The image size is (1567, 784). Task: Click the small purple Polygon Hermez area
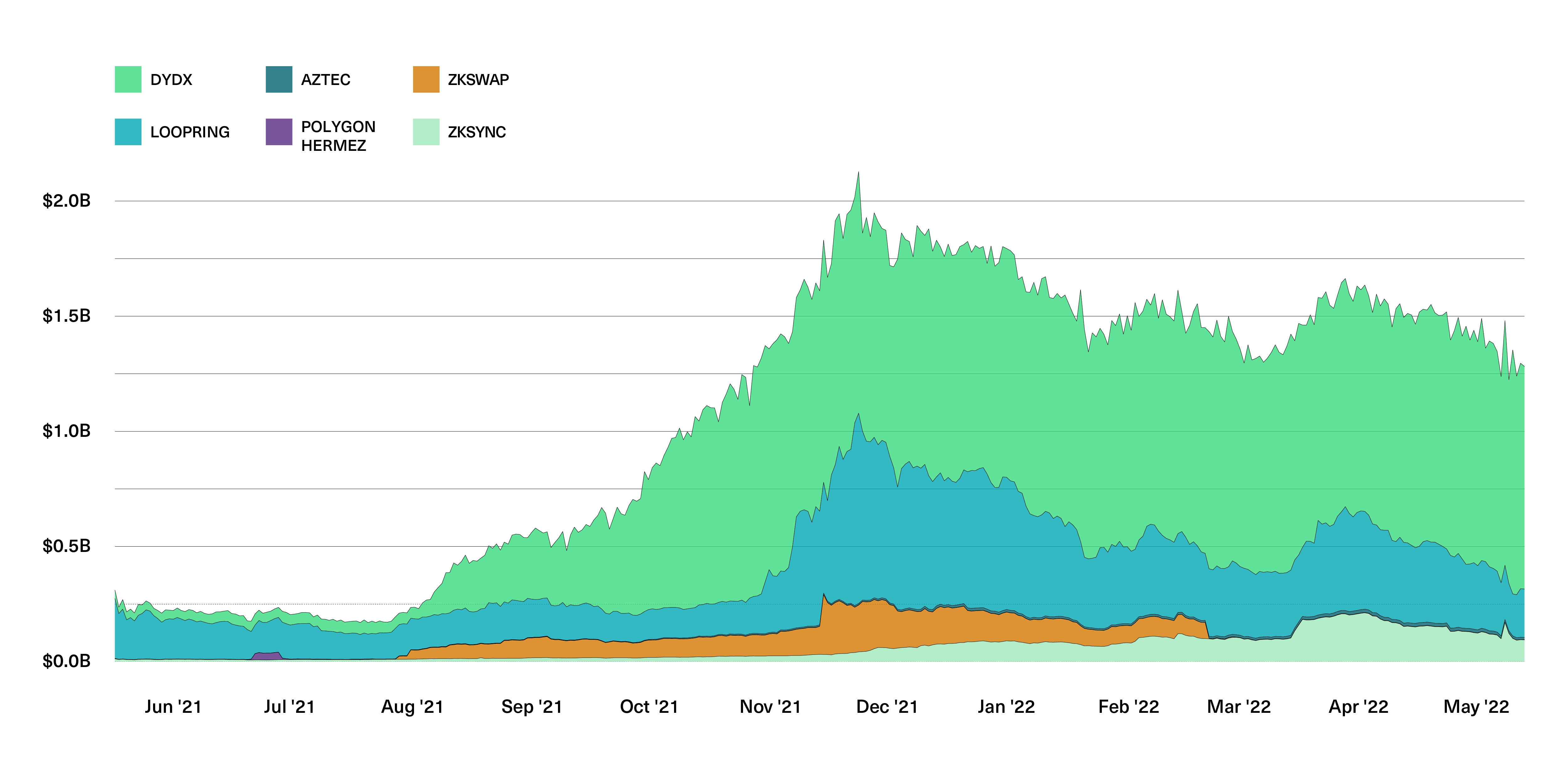tap(266, 656)
